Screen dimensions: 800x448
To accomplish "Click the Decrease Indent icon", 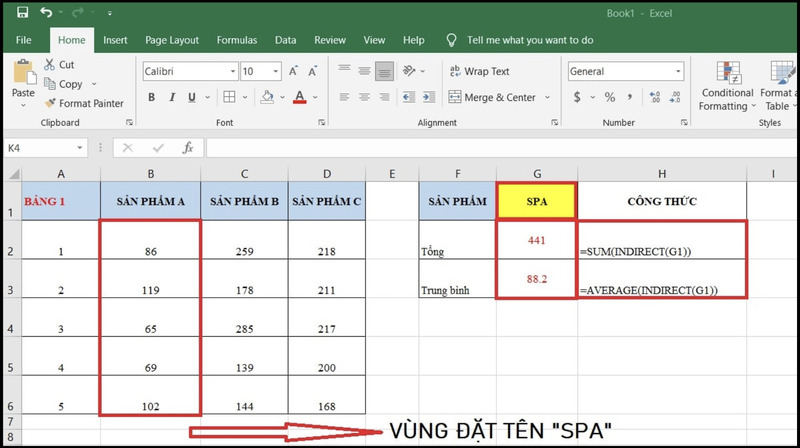I will pos(409,97).
